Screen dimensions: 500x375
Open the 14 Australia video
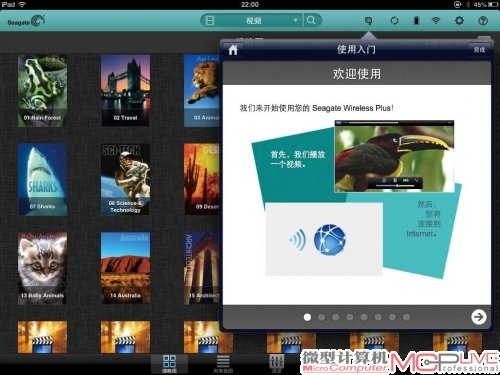125,268
